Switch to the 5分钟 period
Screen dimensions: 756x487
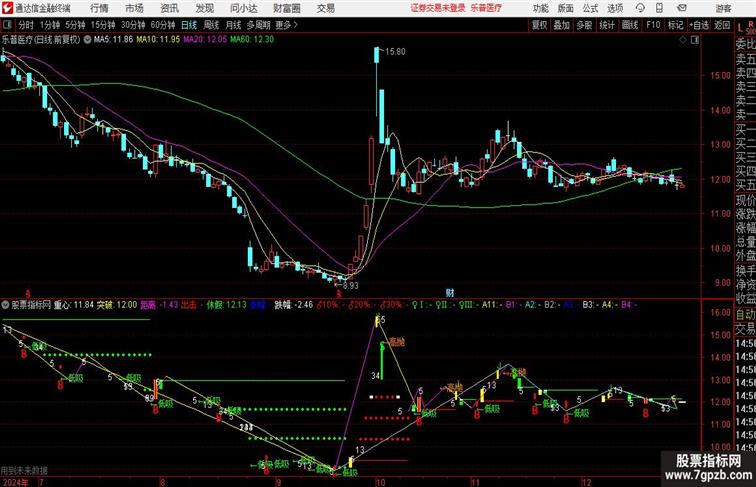point(75,25)
